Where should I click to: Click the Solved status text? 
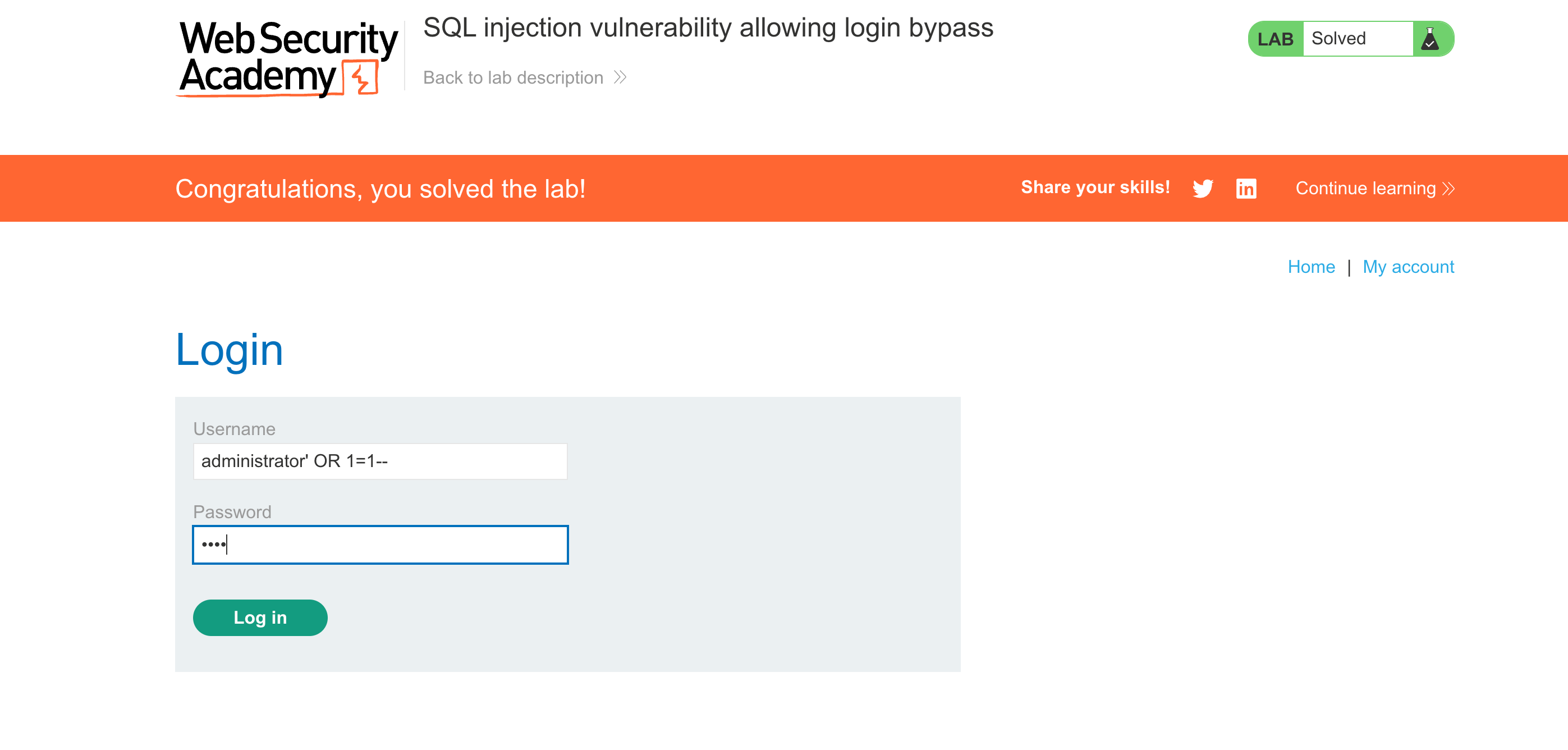(1338, 39)
